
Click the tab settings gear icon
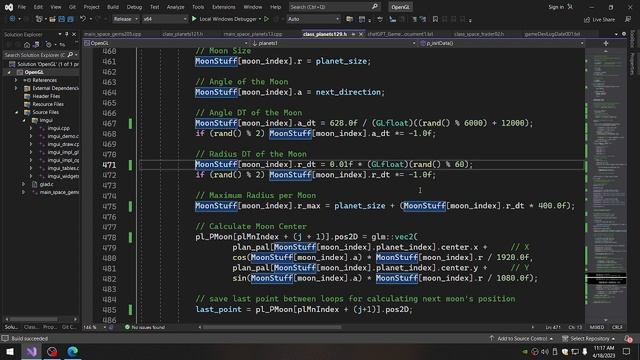624,34
